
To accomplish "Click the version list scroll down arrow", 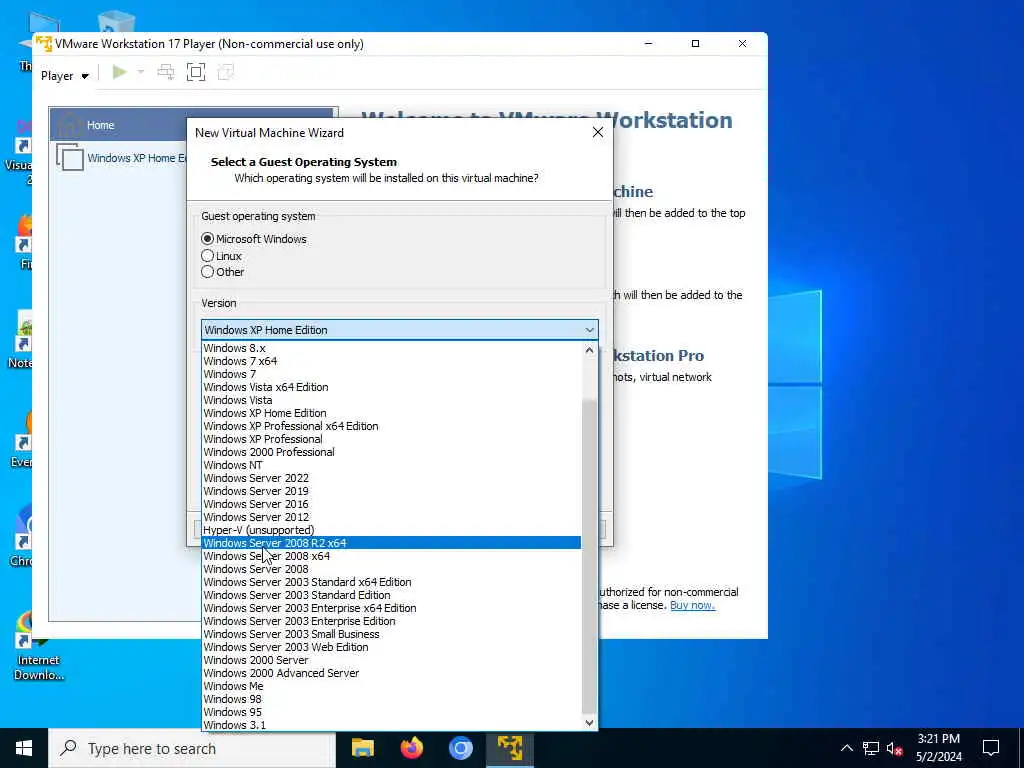I will pos(589,722).
